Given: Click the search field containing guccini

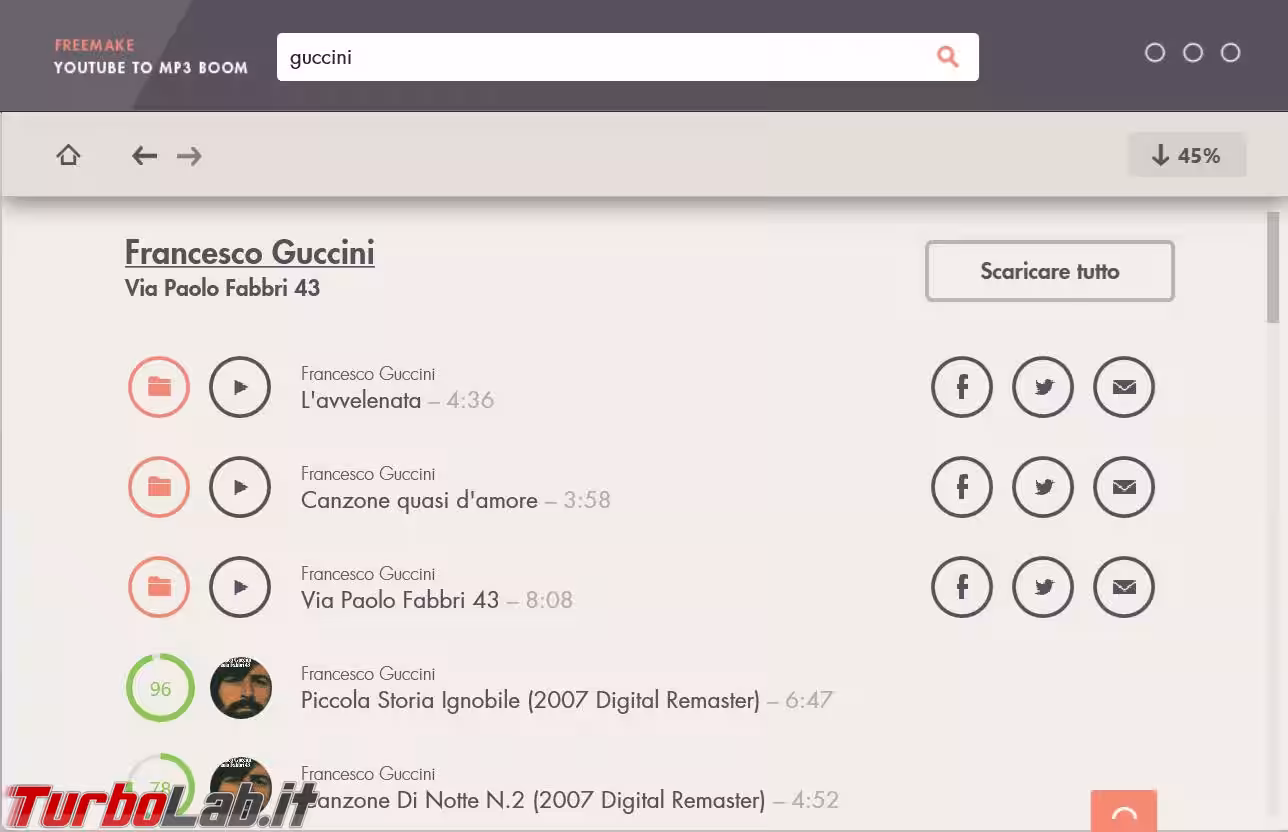Looking at the screenshot, I should pos(628,57).
